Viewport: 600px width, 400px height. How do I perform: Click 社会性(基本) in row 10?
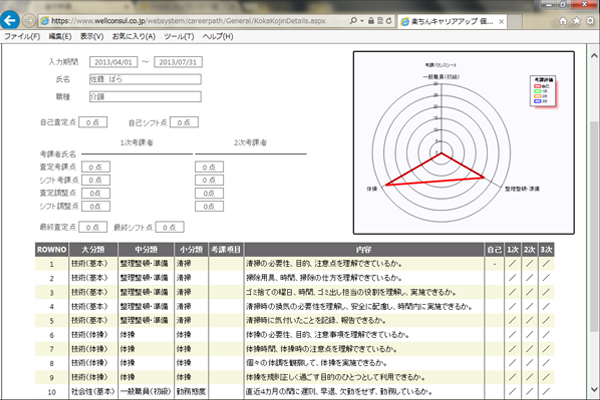click(x=93, y=391)
